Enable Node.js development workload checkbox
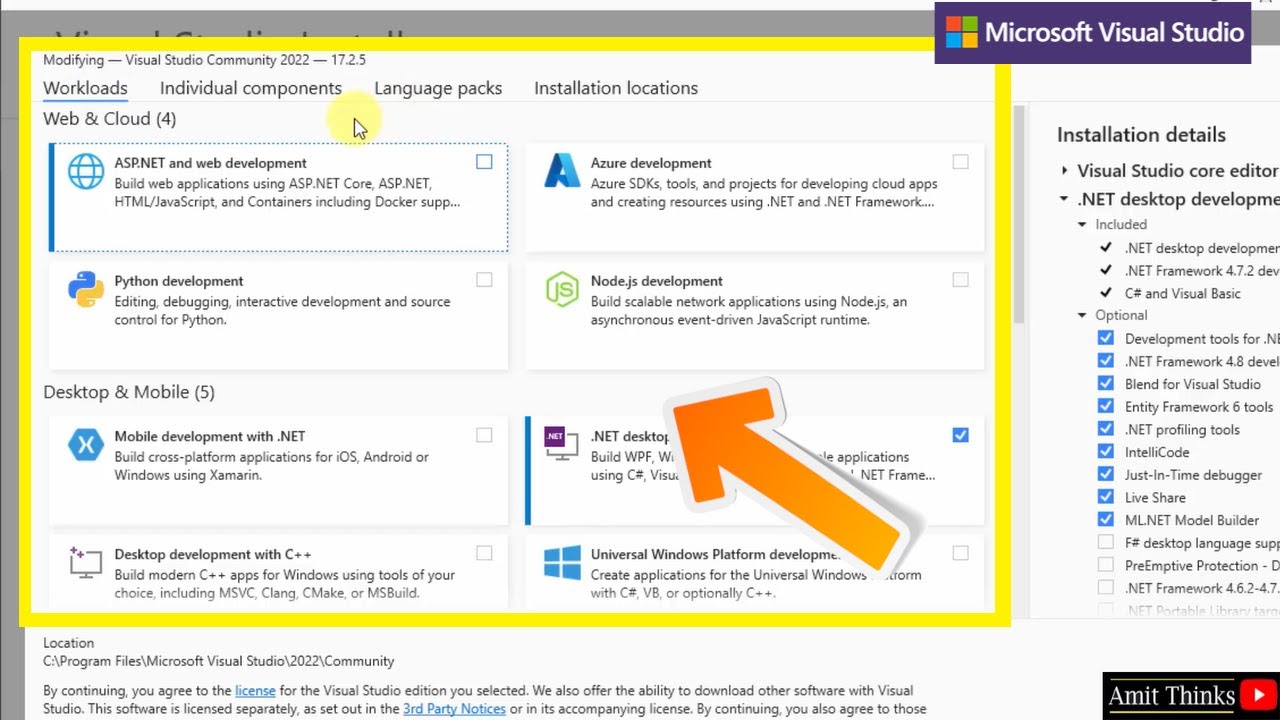Image resolution: width=1280 pixels, height=720 pixels. pos(960,280)
